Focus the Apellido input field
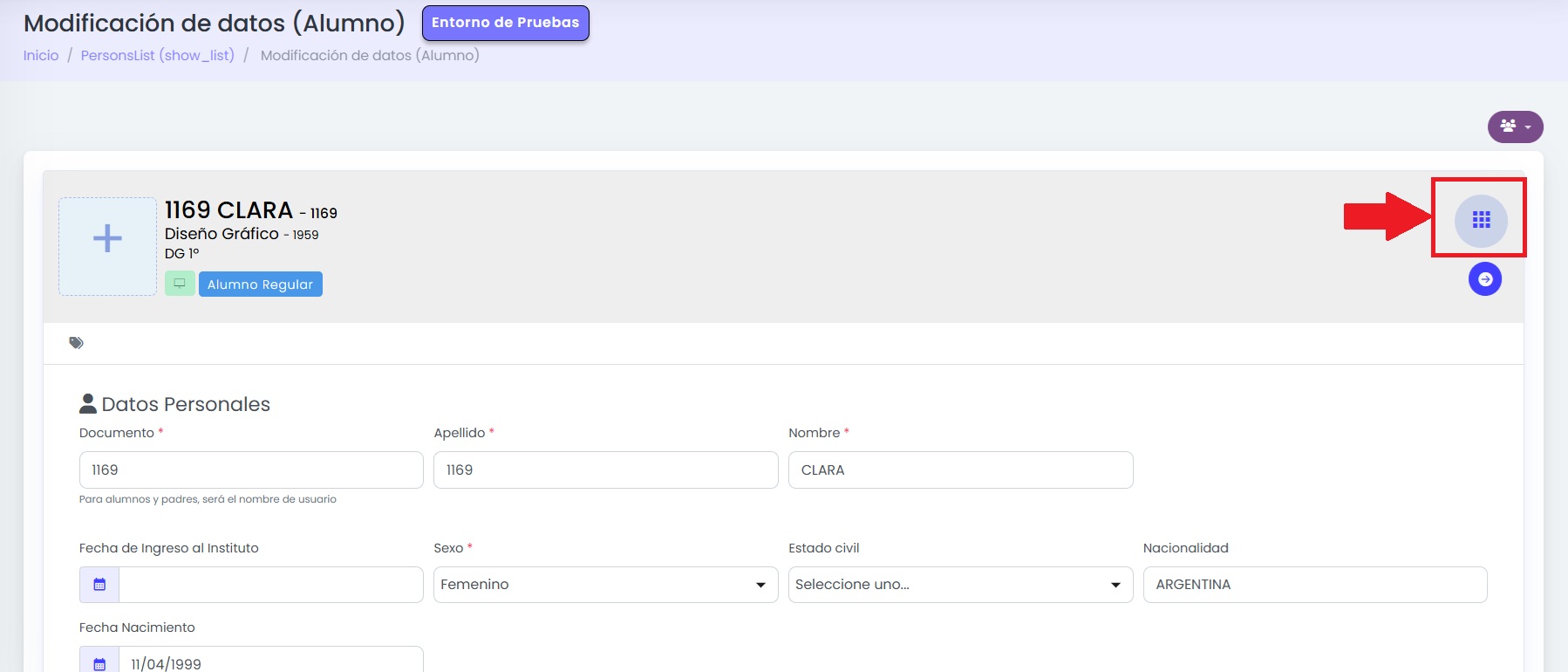The width and height of the screenshot is (1568, 672). click(x=606, y=470)
